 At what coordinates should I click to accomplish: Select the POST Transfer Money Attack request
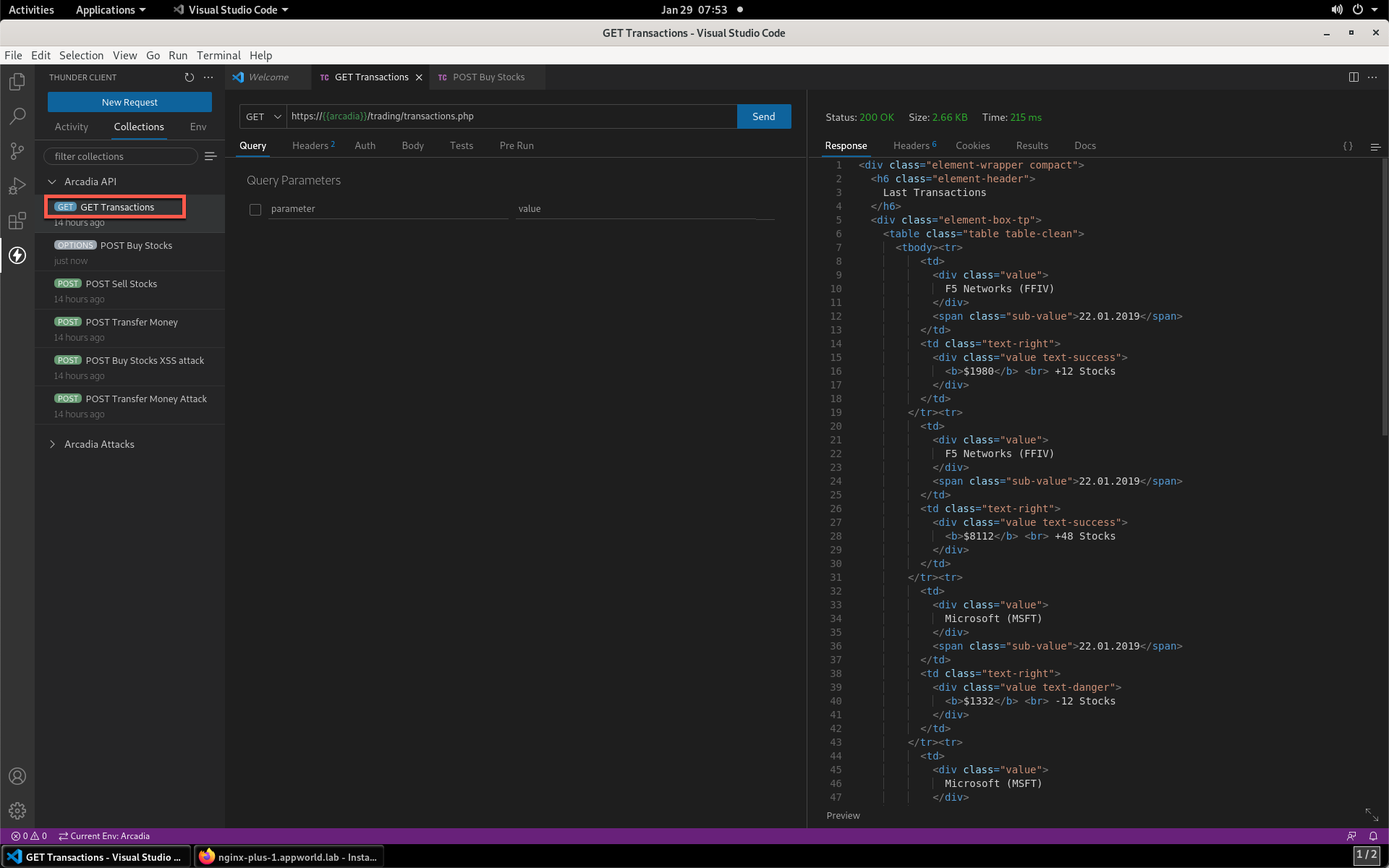[130, 405]
